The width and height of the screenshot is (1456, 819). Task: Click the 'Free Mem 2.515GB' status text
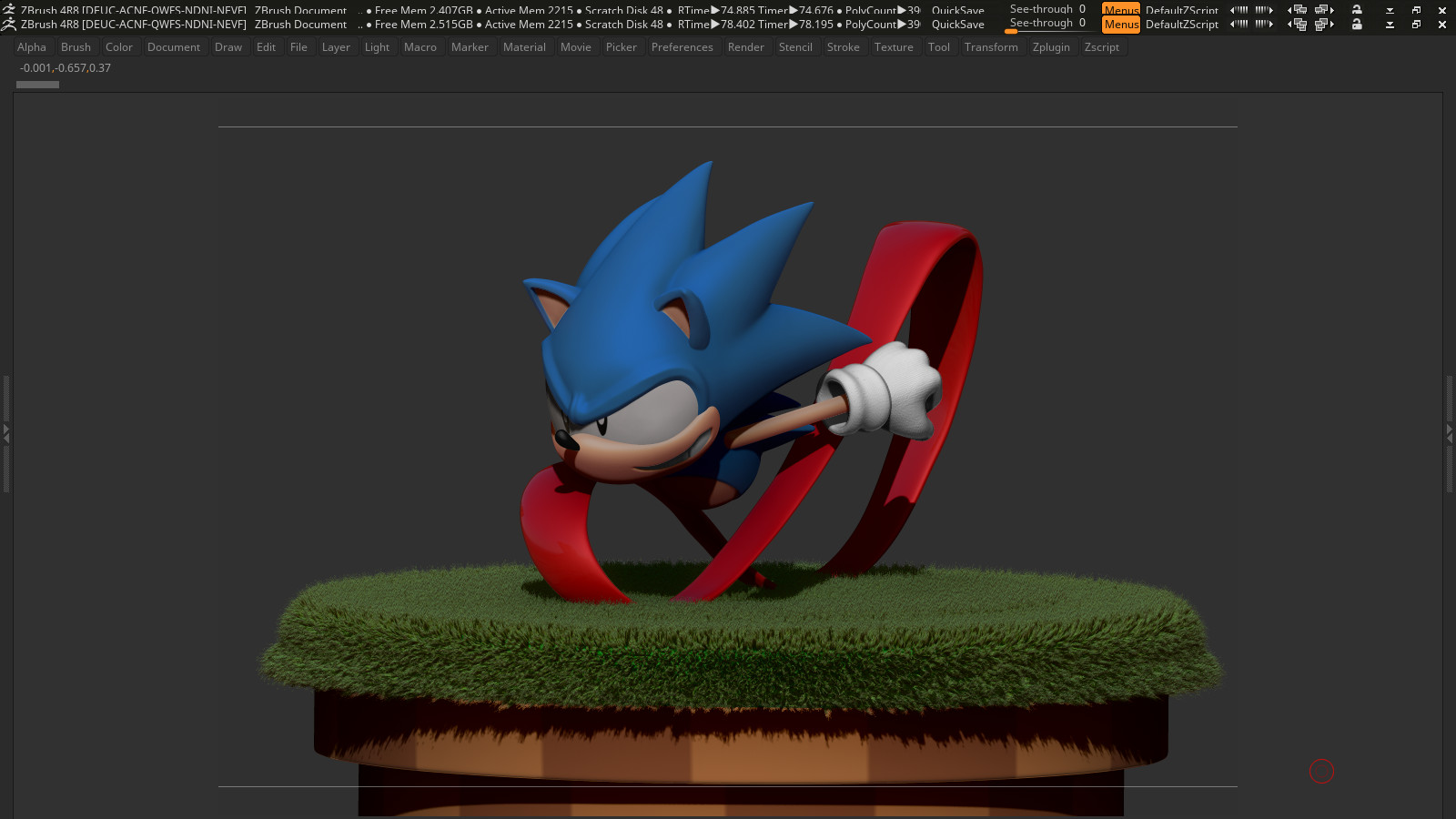[424, 25]
